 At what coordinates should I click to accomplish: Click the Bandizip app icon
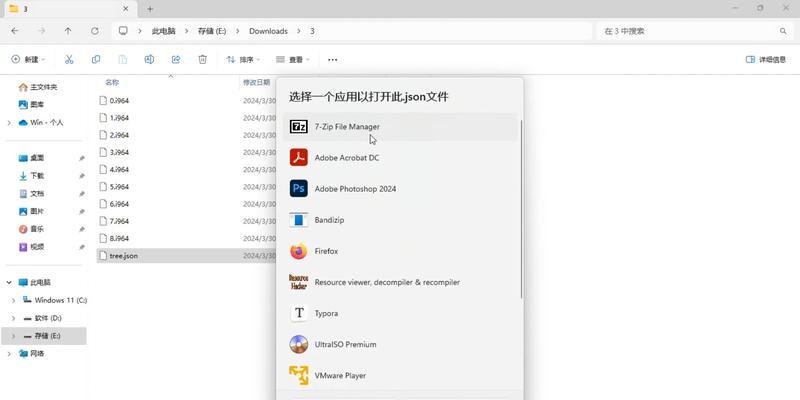point(298,220)
